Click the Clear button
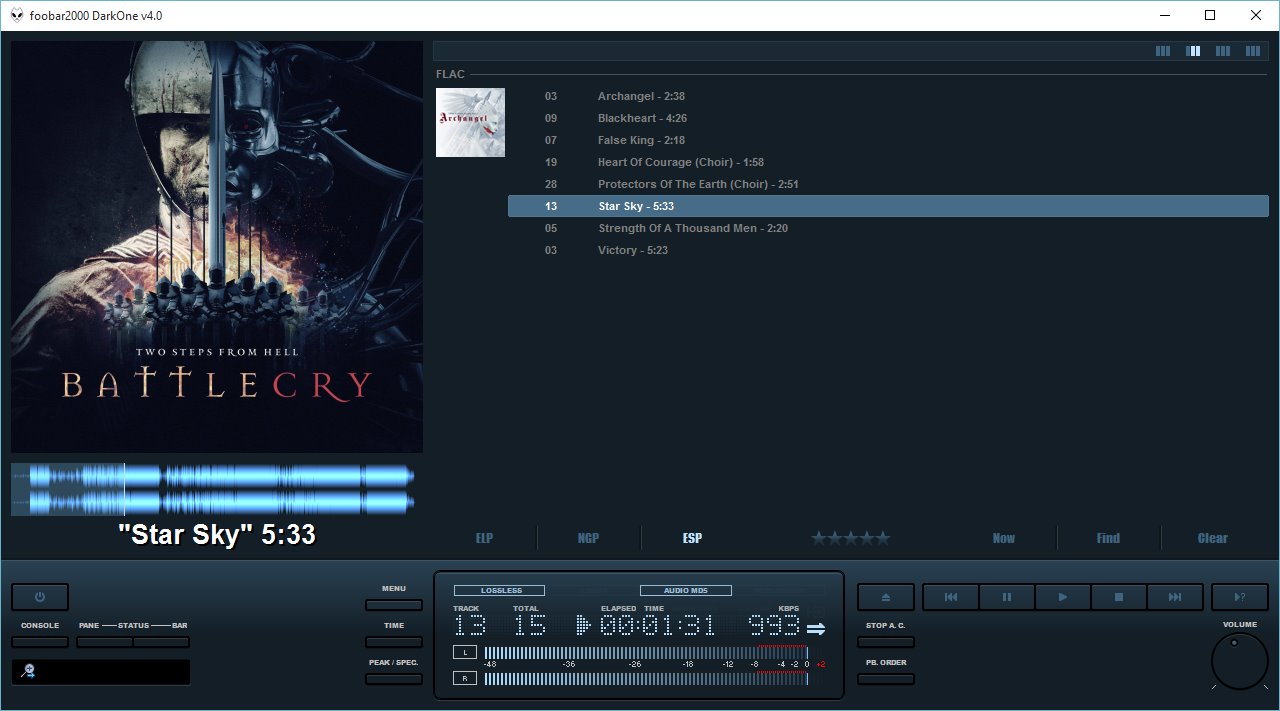1280x711 pixels. click(x=1213, y=538)
